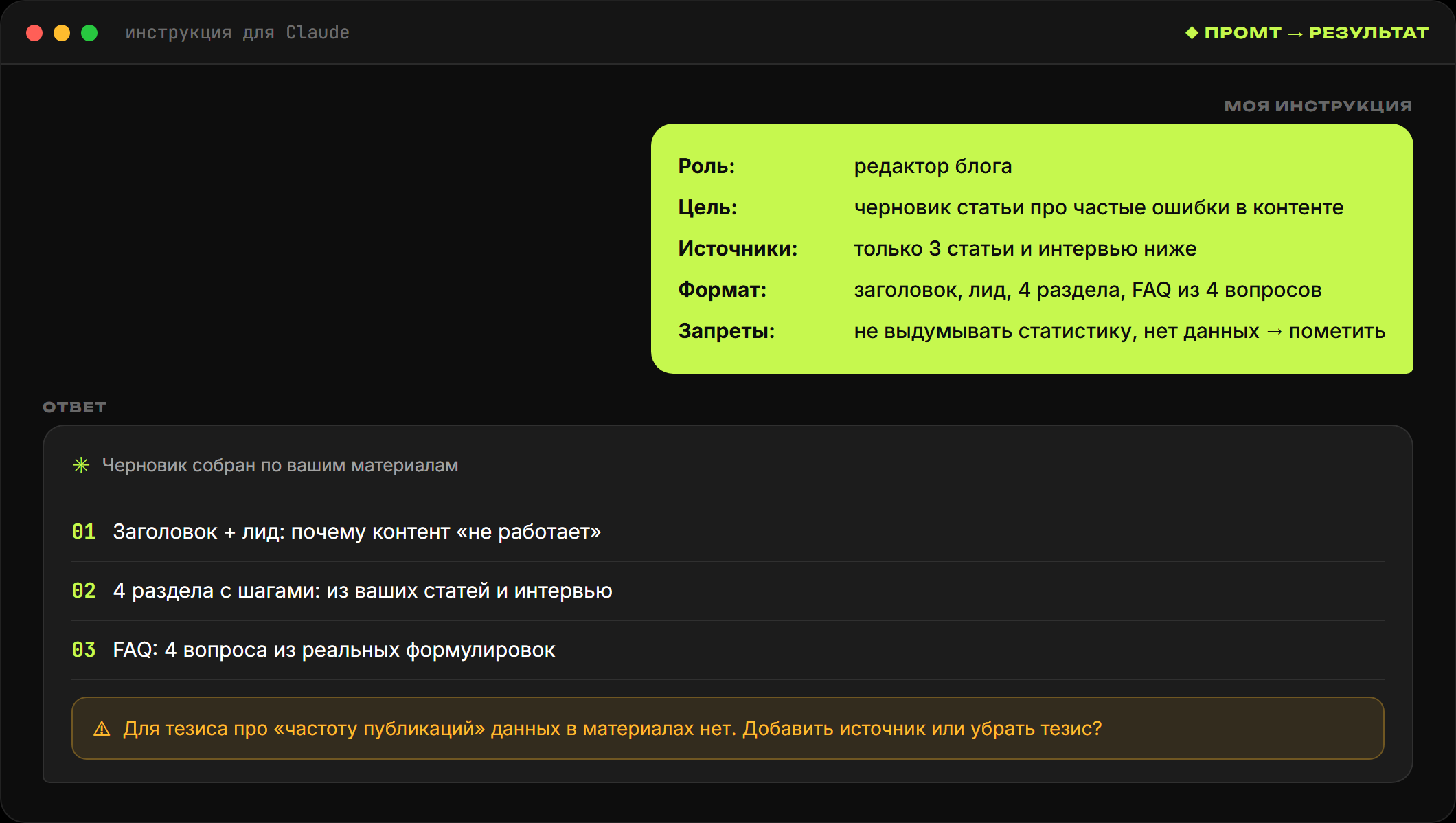Click the 'Цель:' label
Image resolution: width=1456 pixels, height=823 pixels.
click(x=707, y=207)
